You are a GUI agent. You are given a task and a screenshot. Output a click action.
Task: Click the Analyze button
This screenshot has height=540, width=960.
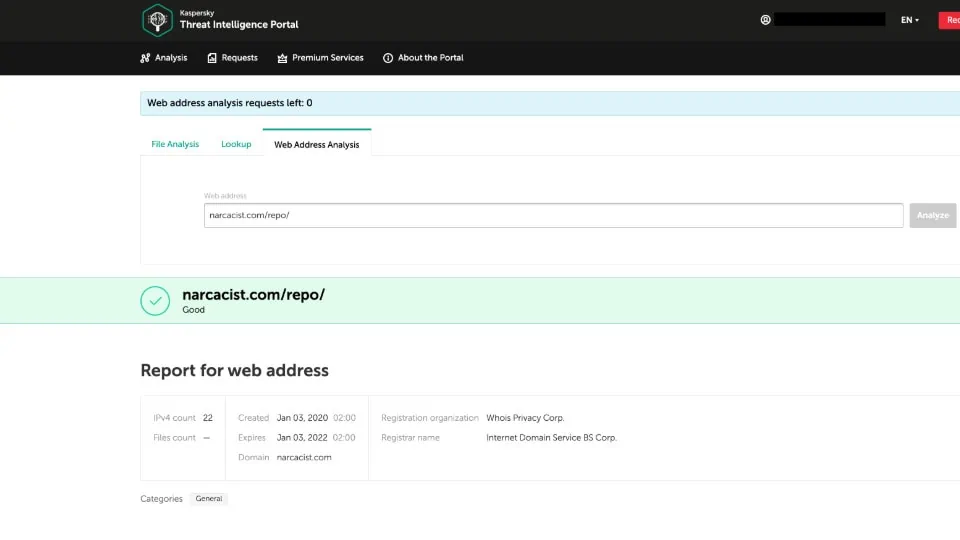tap(932, 216)
